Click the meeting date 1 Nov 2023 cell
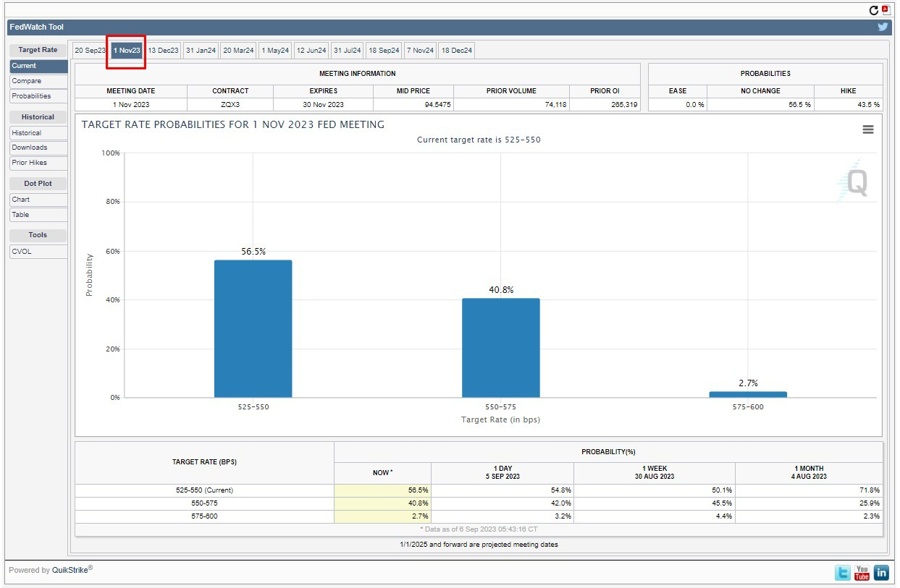The width and height of the screenshot is (900, 588). coord(131,105)
